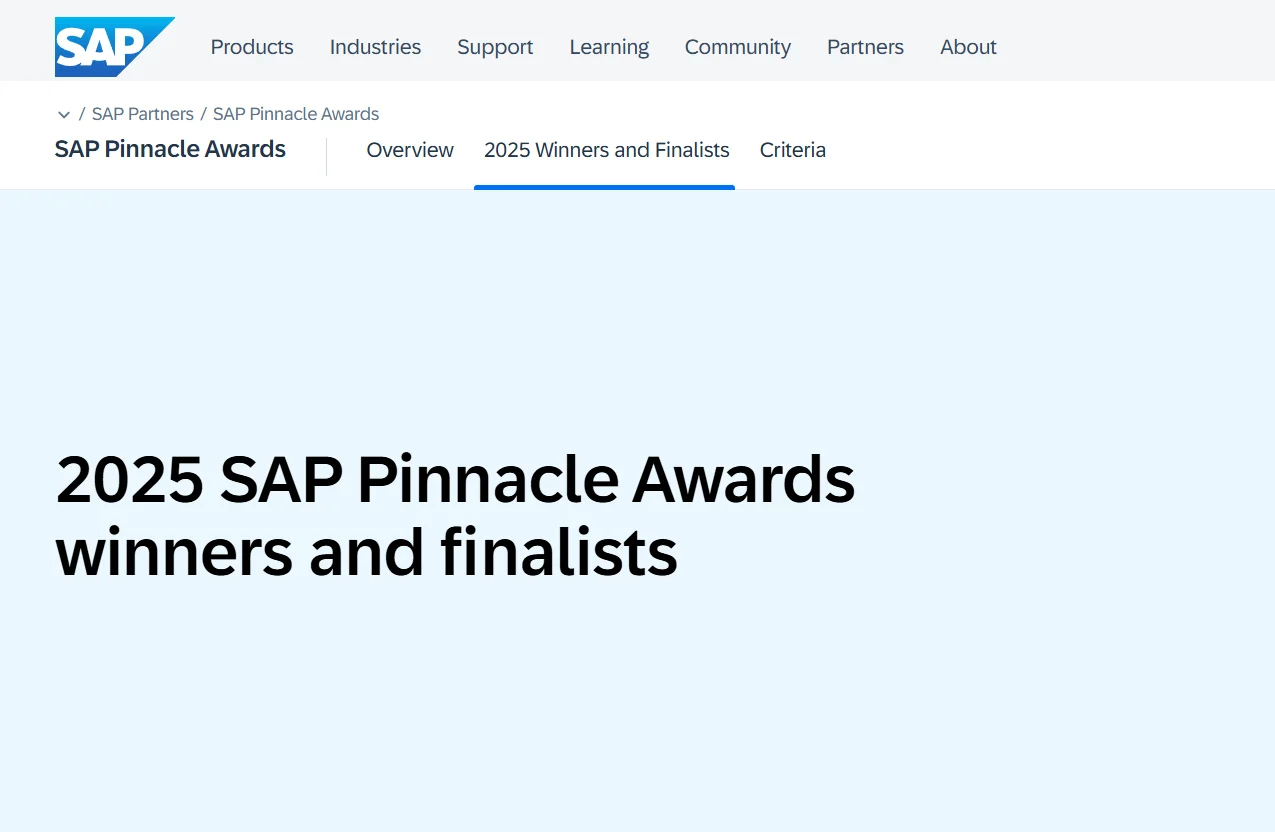Open the About menu

point(968,47)
